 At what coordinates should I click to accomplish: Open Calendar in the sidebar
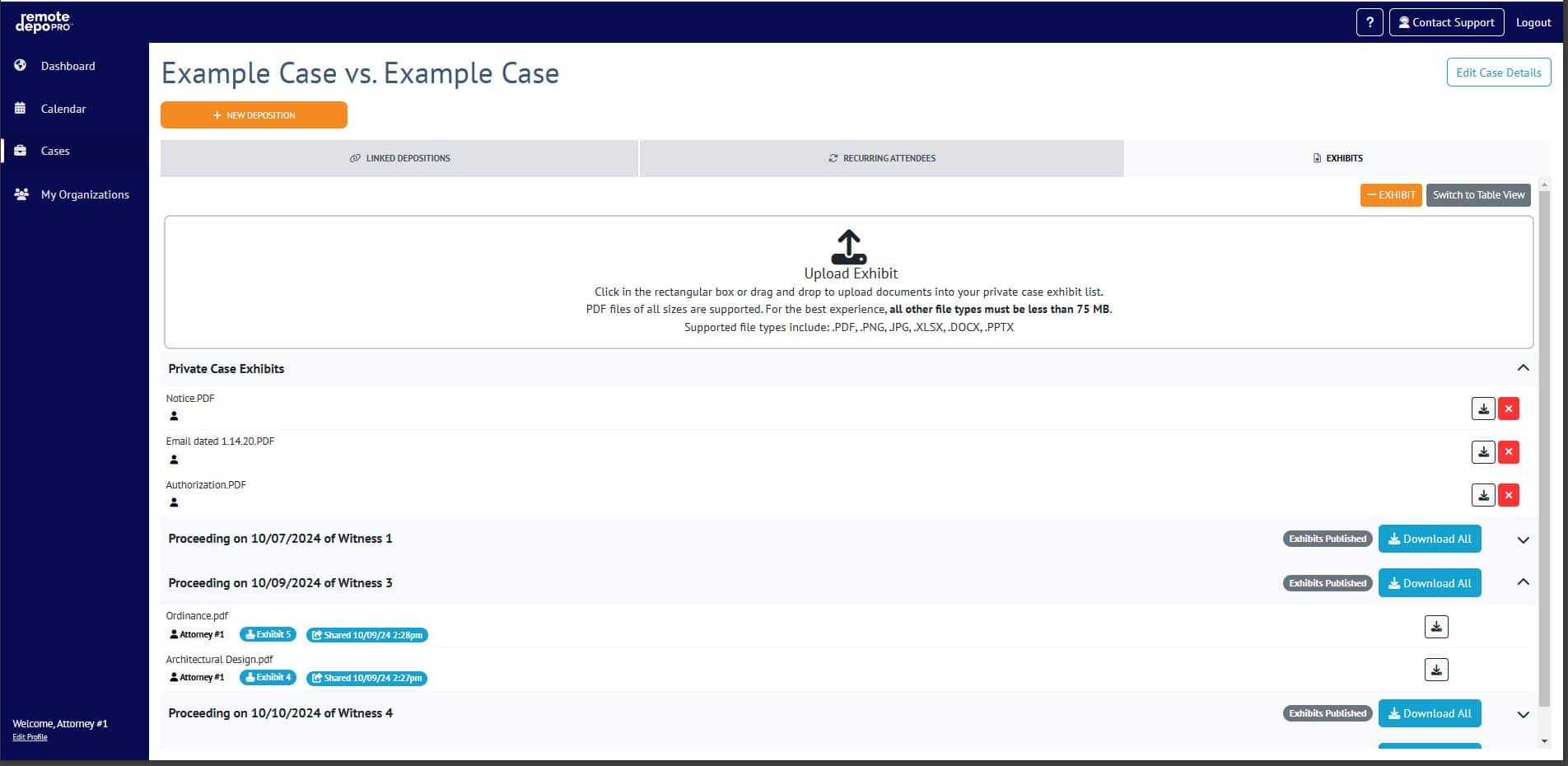63,109
